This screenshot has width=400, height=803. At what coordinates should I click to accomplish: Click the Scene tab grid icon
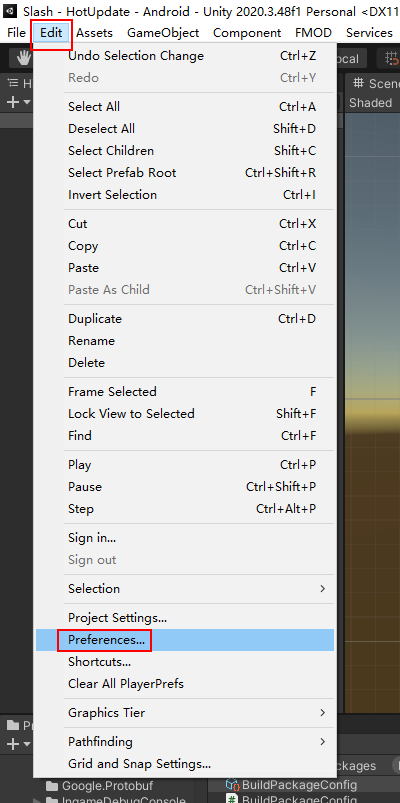(359, 82)
